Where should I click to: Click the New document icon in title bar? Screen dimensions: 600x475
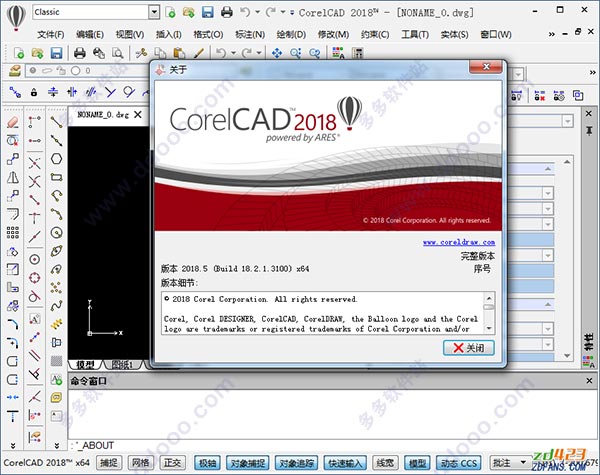point(170,12)
